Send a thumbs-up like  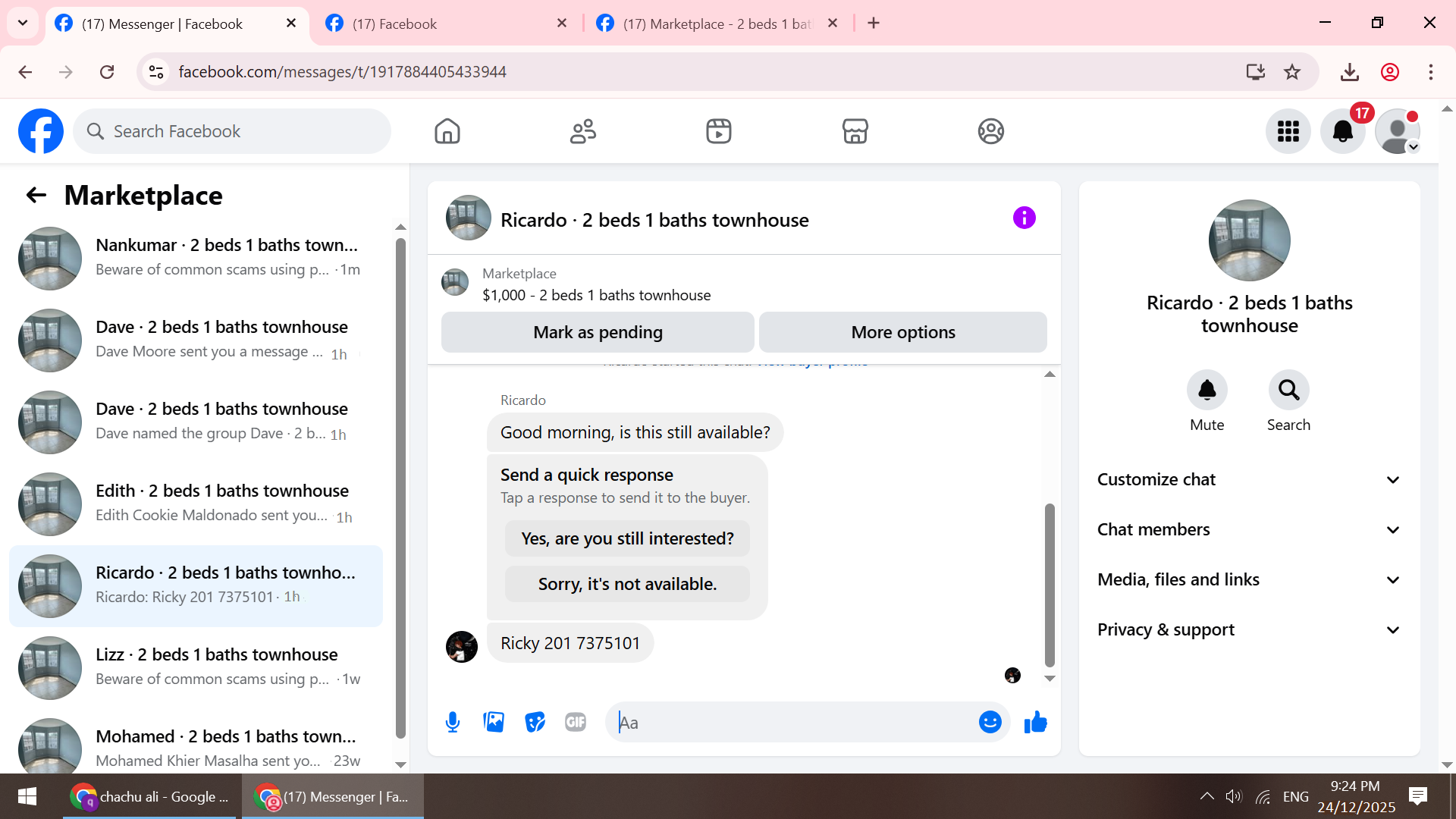[x=1035, y=722]
